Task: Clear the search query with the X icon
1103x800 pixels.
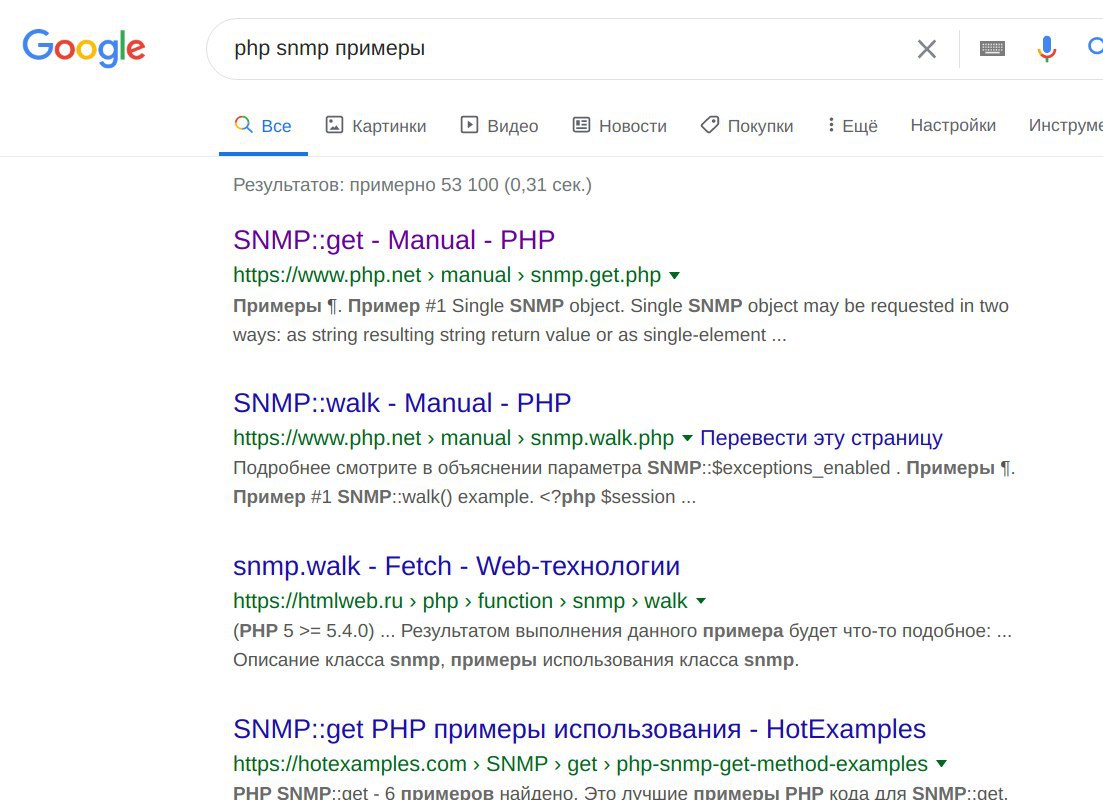Action: tap(927, 49)
